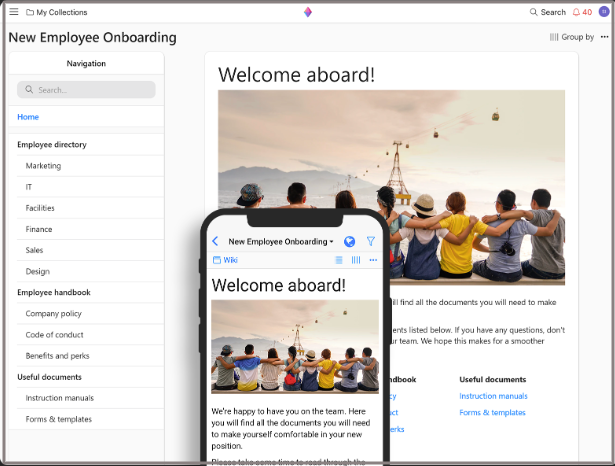The image size is (615, 466).
Task: Click the desktop Welcome aboard! heading
Action: pos(297,75)
